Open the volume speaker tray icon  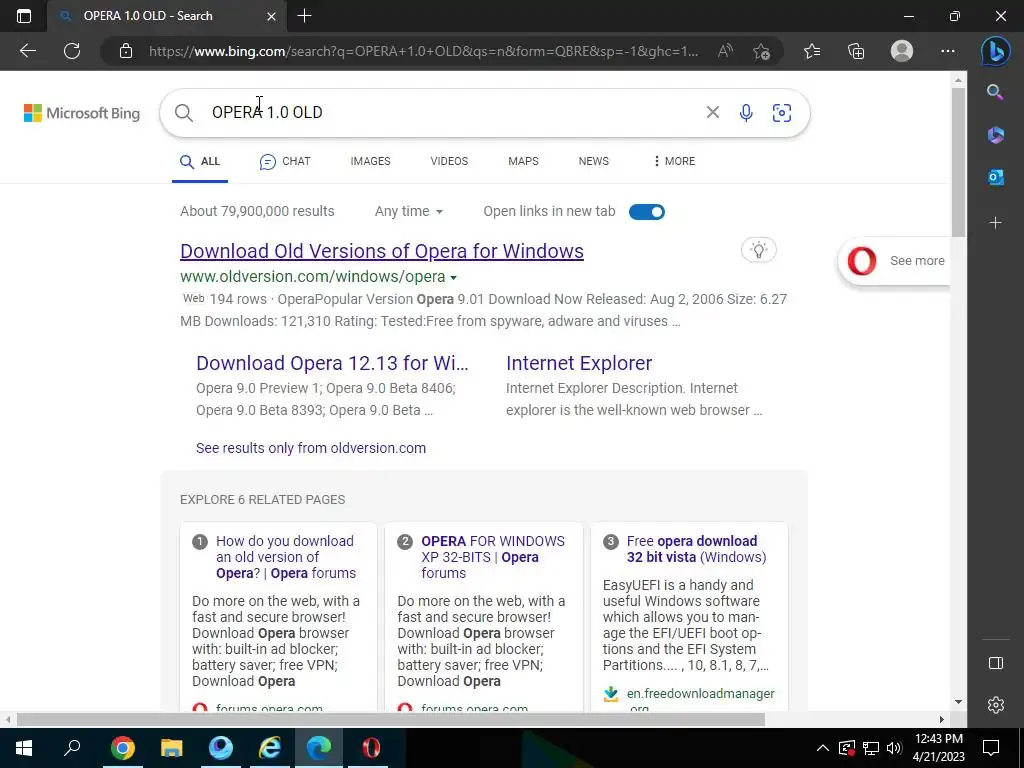pos(894,748)
